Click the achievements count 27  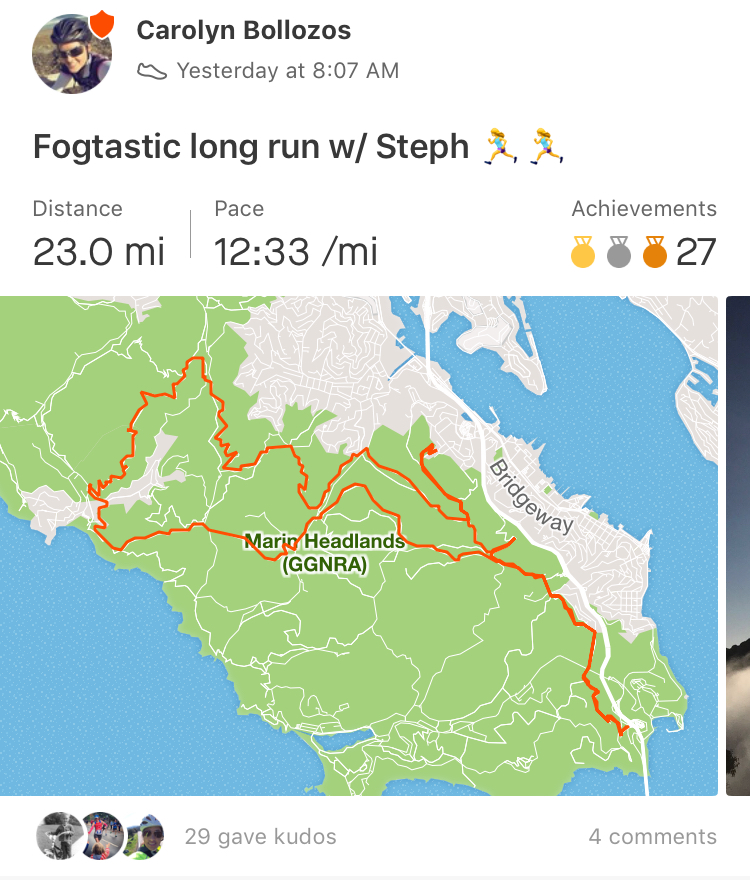[x=697, y=253]
